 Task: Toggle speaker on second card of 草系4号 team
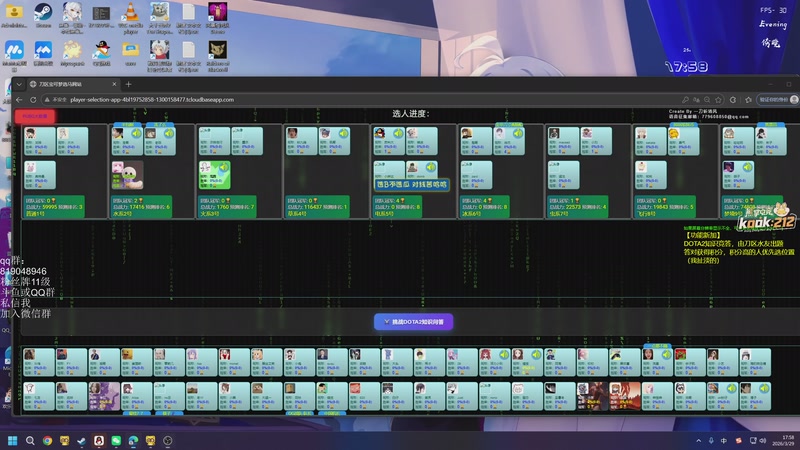coord(343,134)
